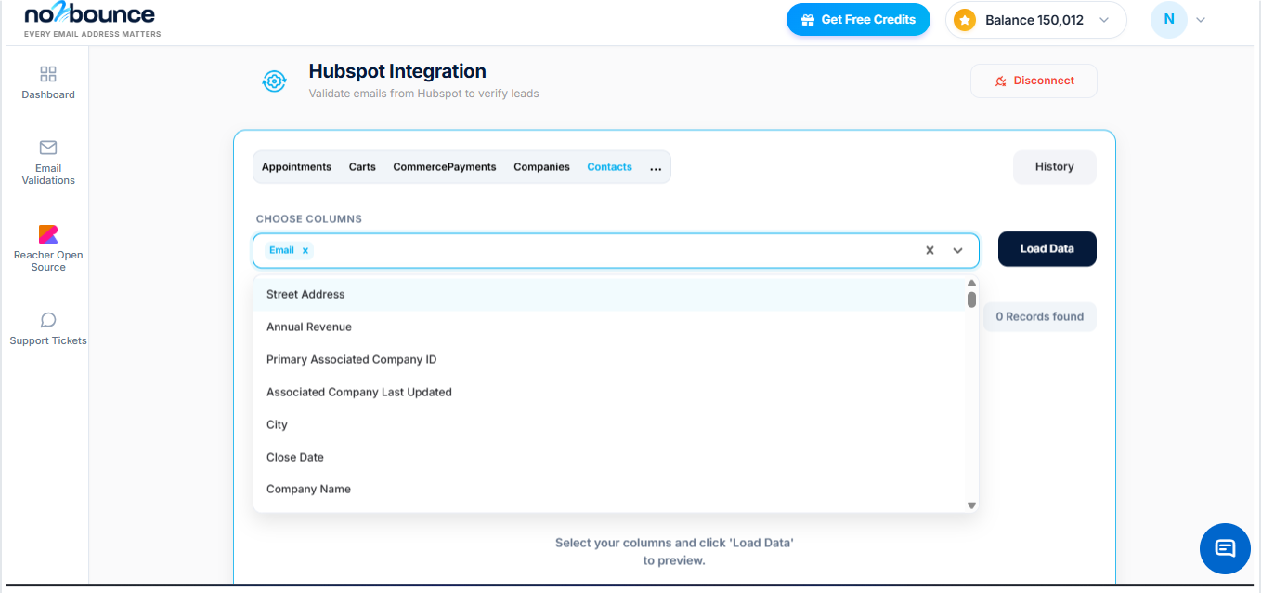Click the Get Free Credits button
The width and height of the screenshot is (1261, 593).
(858, 20)
